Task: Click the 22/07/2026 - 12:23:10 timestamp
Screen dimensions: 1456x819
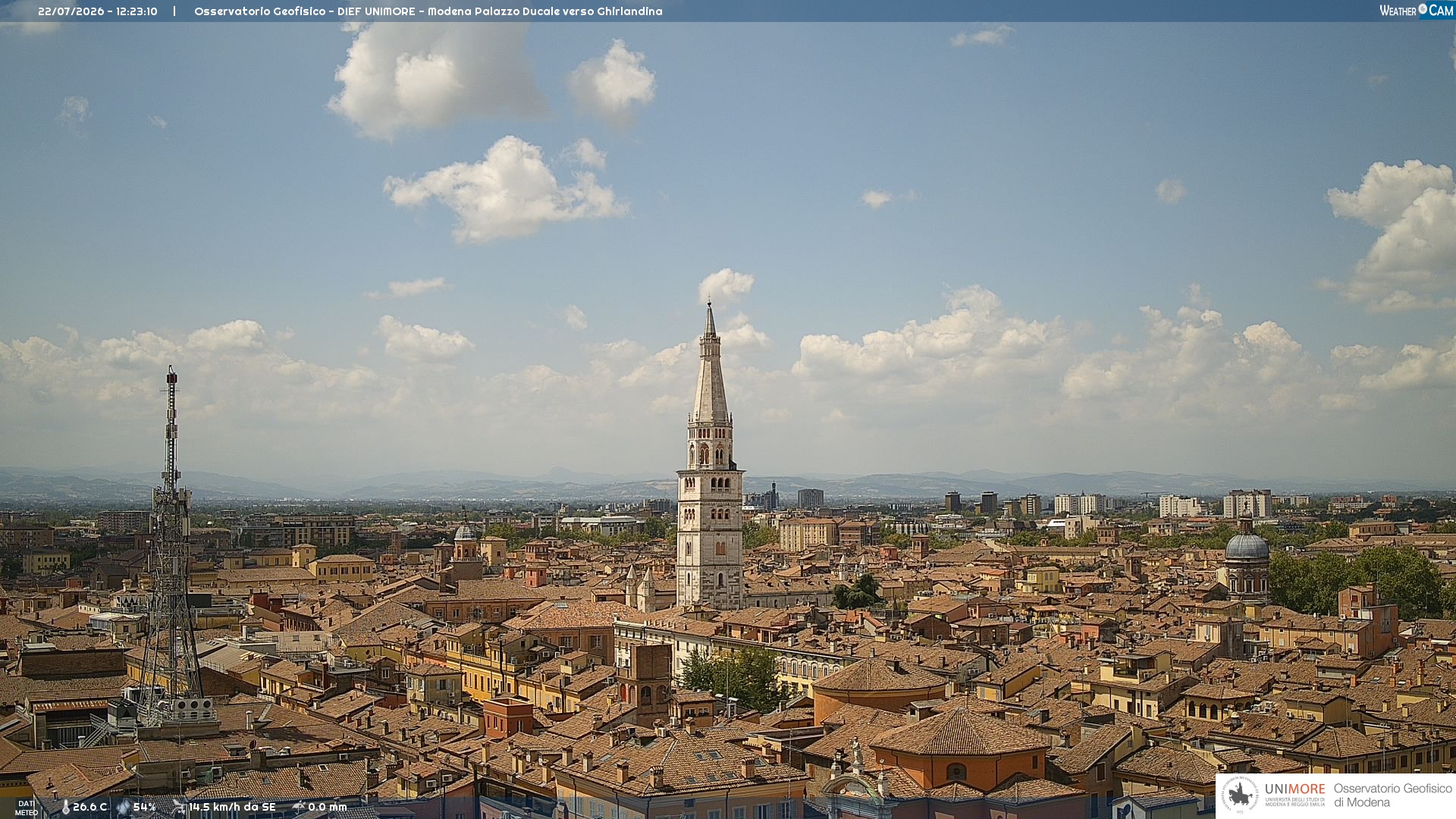Action: (x=98, y=11)
